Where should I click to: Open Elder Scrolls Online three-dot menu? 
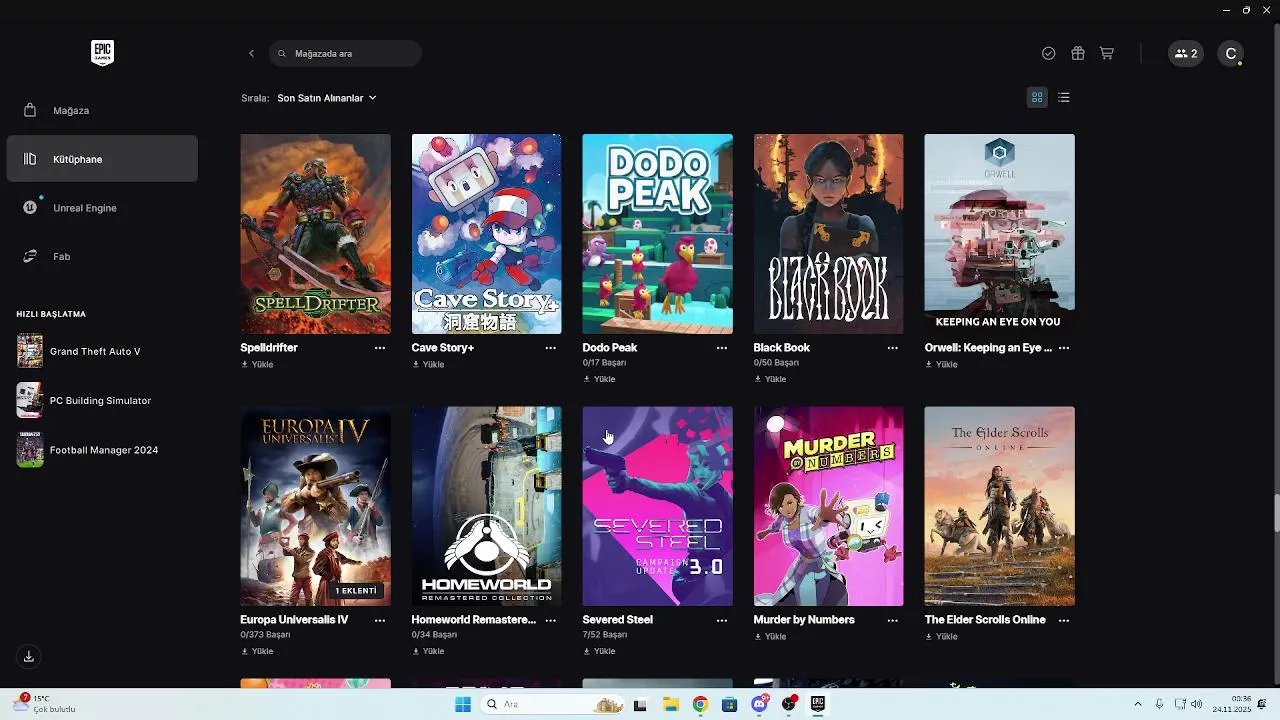1064,620
